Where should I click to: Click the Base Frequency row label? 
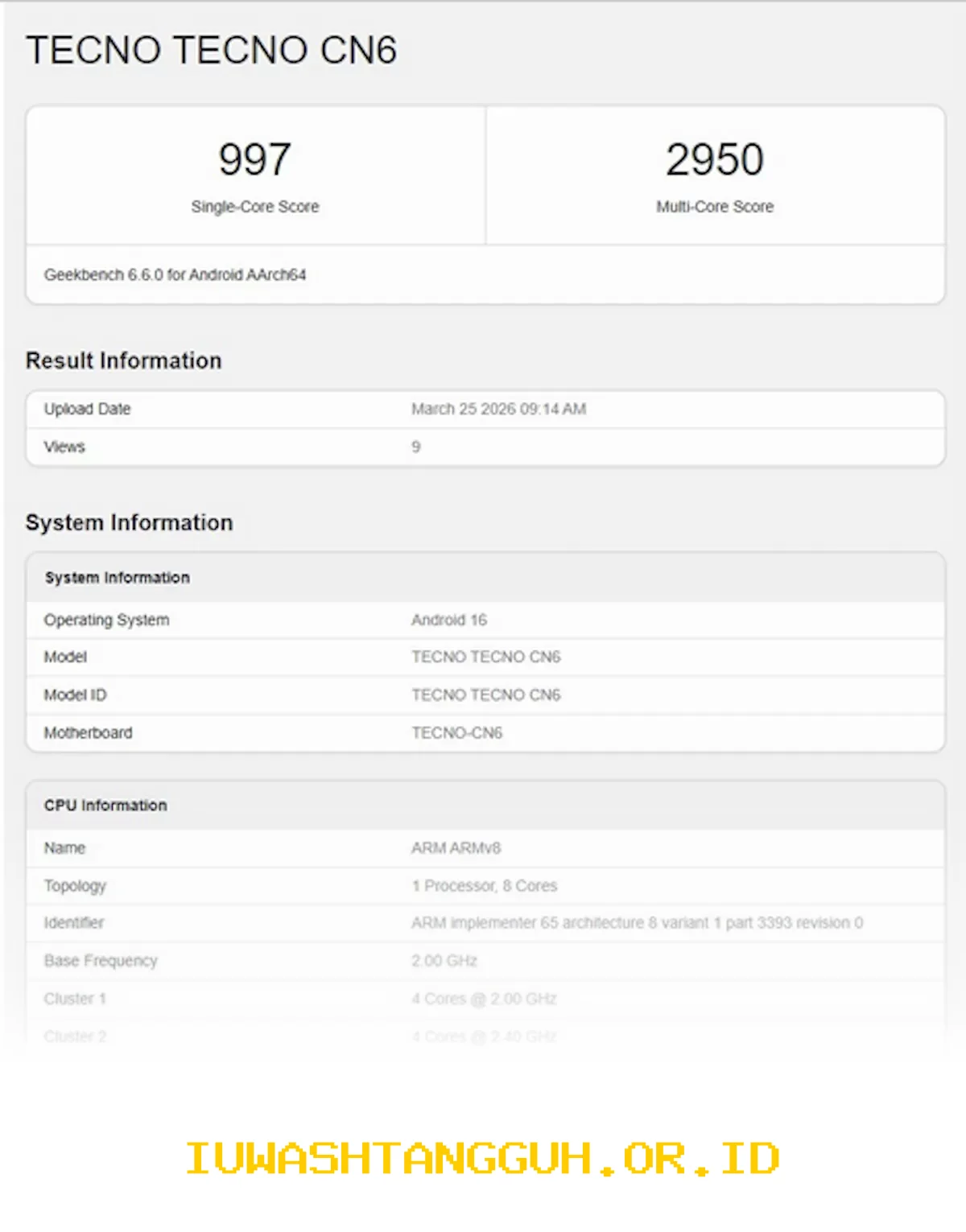[101, 960]
